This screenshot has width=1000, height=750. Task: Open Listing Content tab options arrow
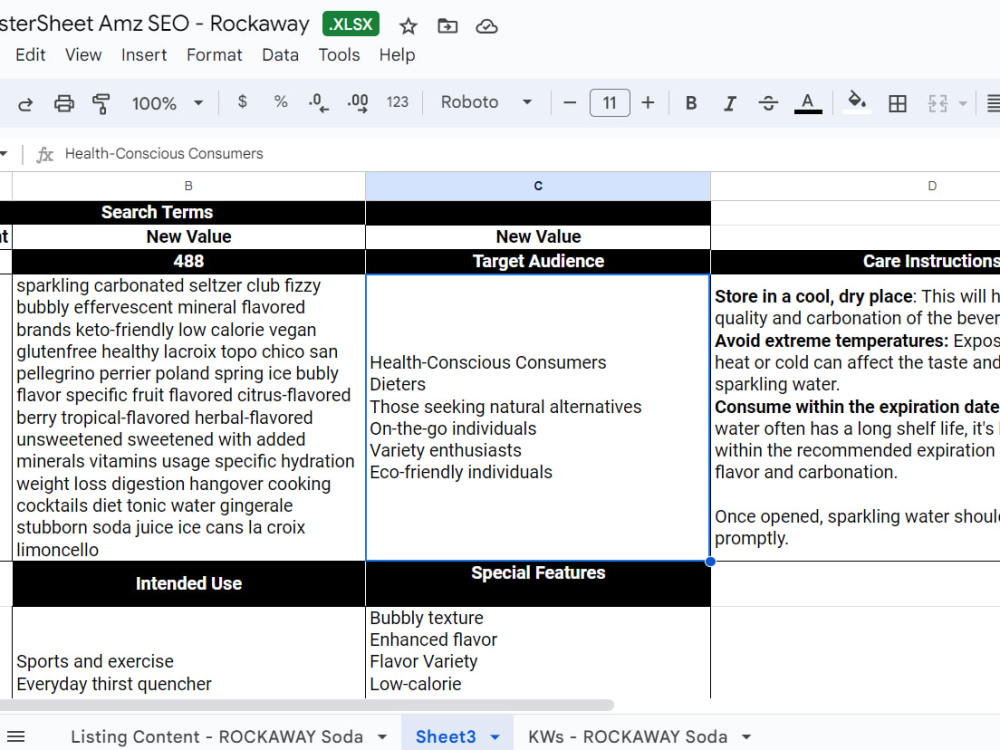[x=382, y=737]
